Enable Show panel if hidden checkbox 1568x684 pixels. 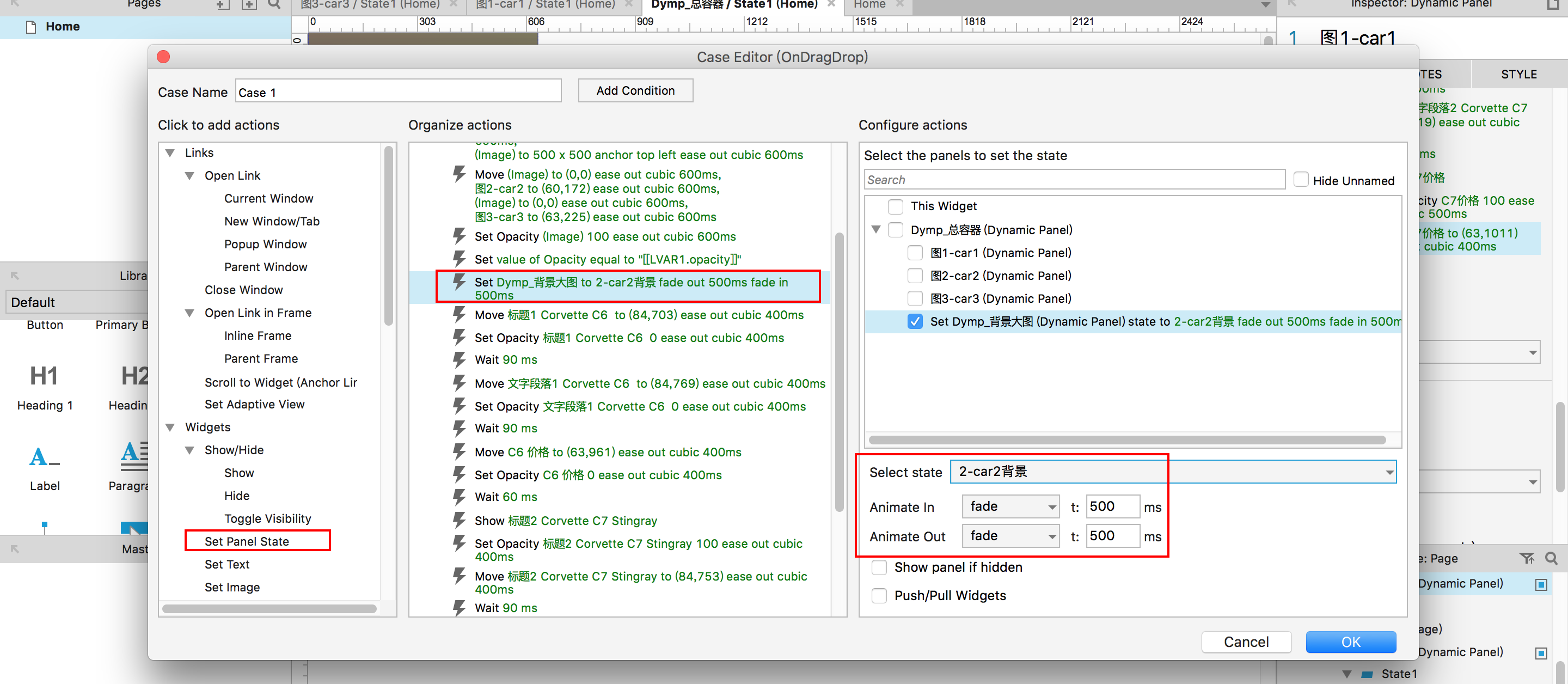[879, 567]
